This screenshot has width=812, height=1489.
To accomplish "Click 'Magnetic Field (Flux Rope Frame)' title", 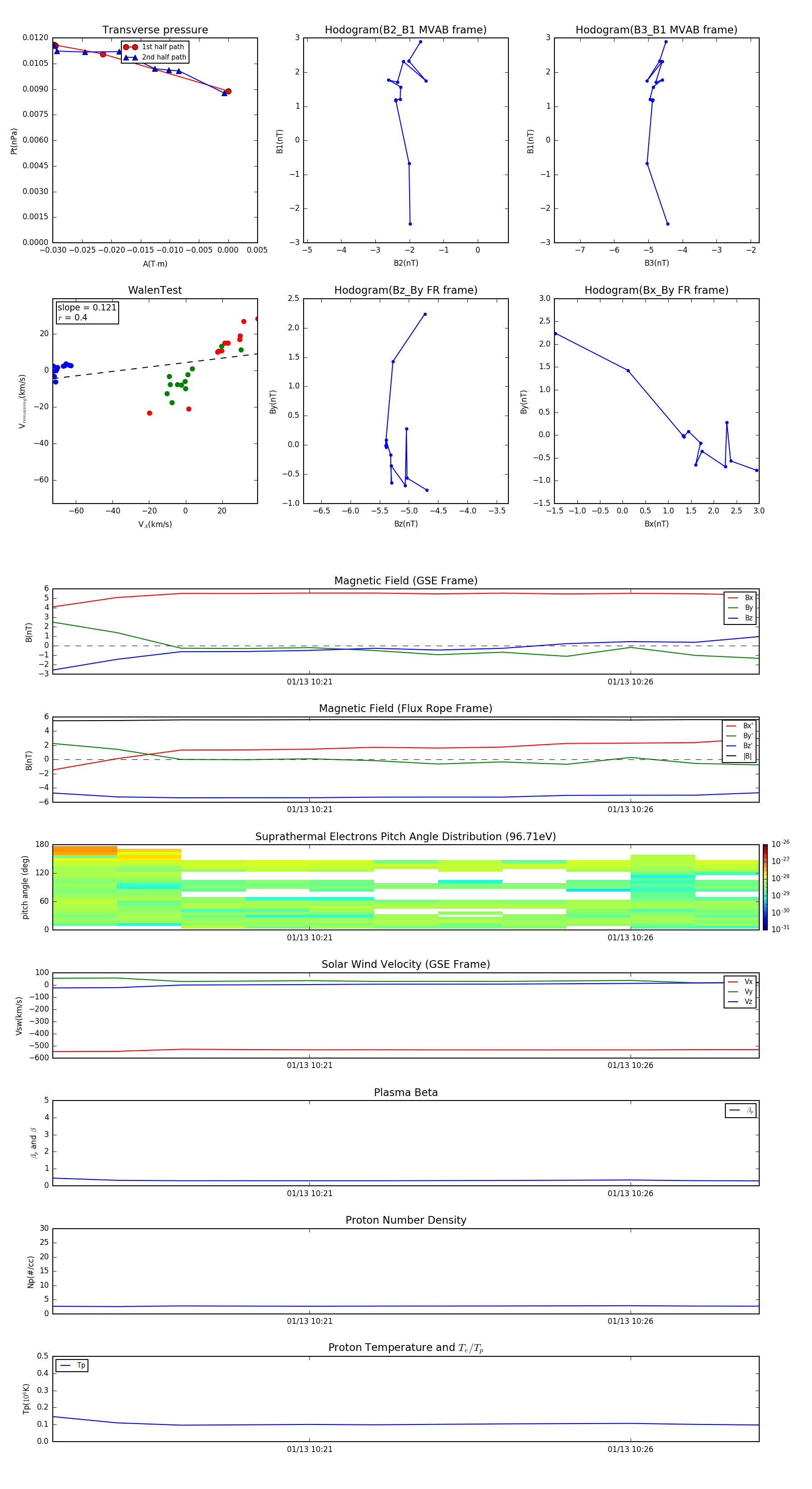I will [406, 709].
